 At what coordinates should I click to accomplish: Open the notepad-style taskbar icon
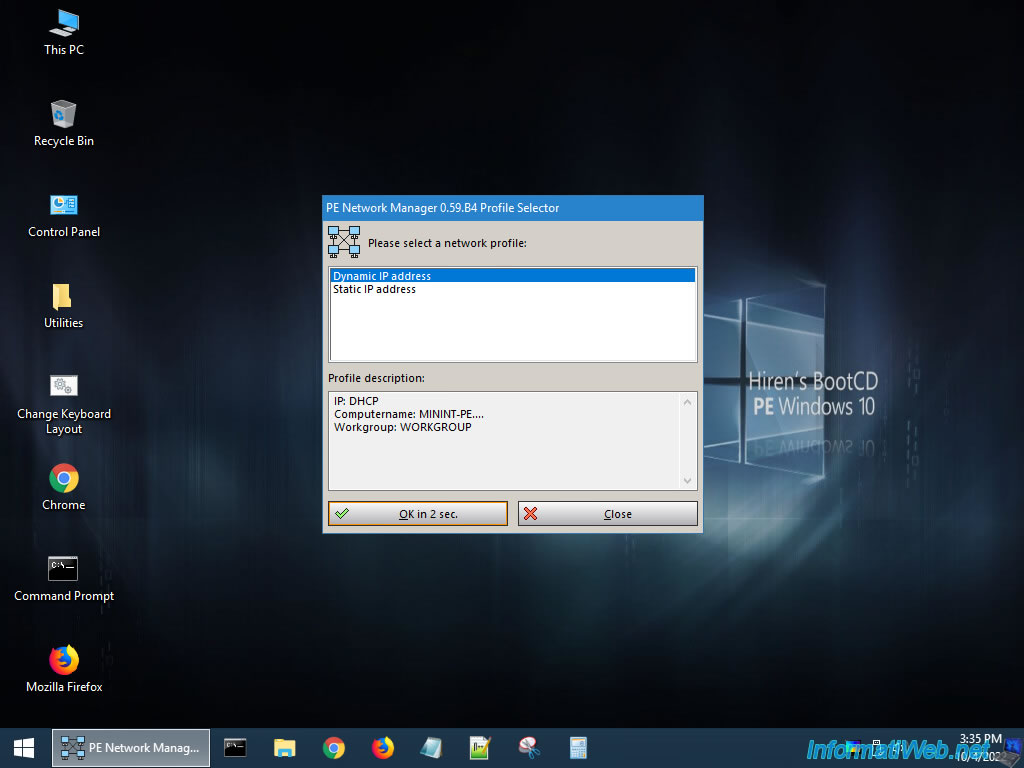click(x=431, y=748)
